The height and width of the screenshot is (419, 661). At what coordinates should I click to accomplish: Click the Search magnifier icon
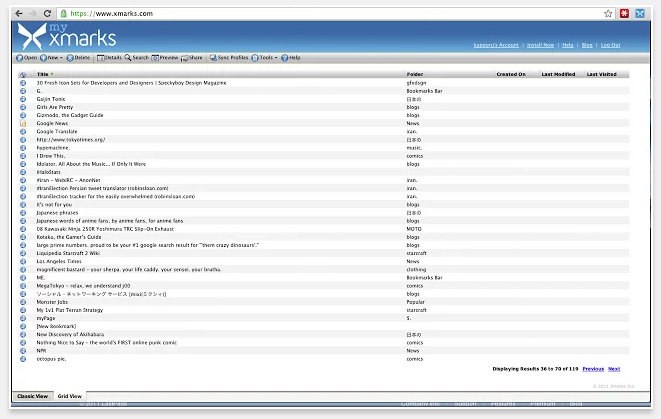pos(128,58)
